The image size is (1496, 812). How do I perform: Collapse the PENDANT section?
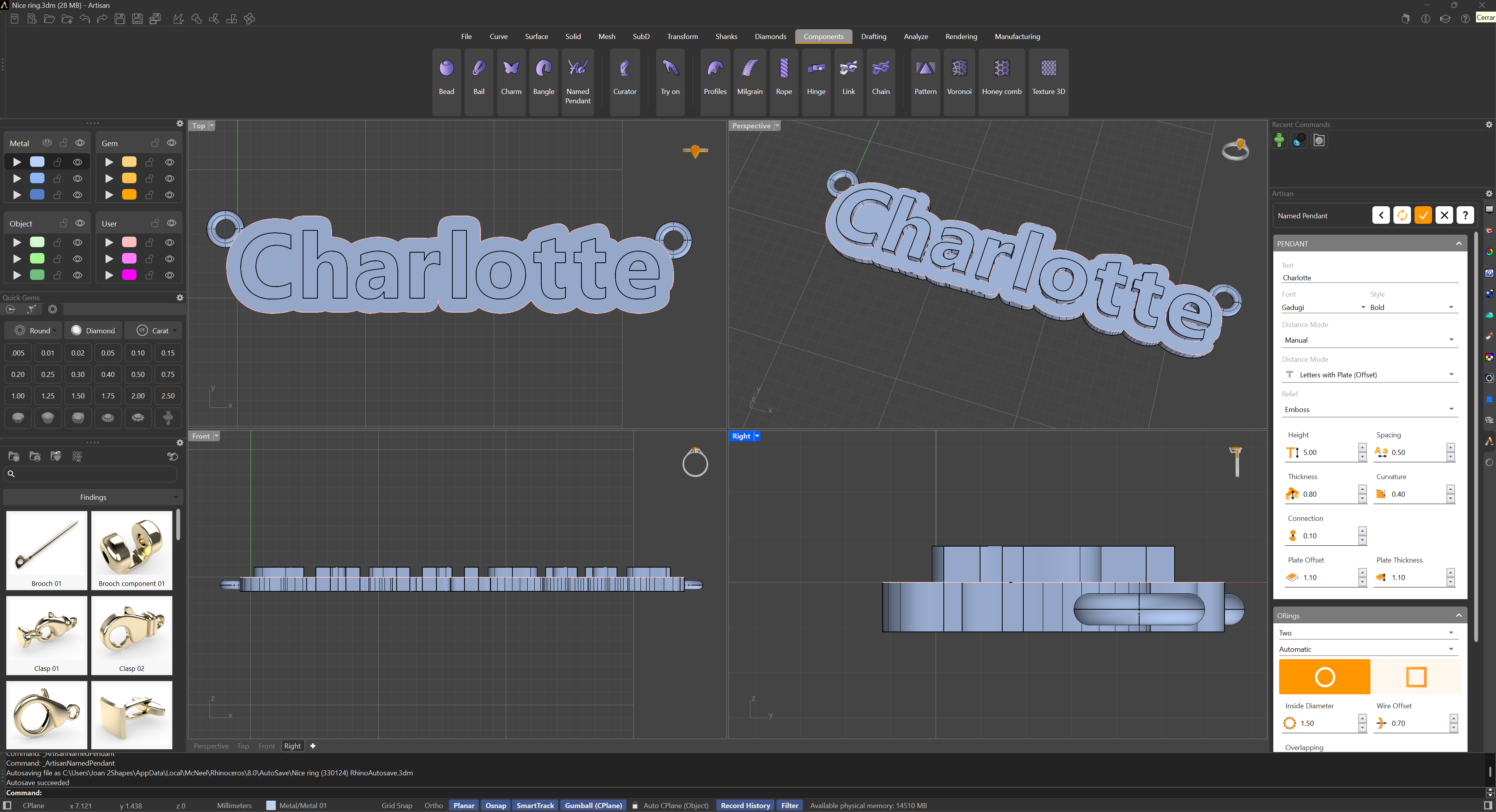pyautogui.click(x=1458, y=244)
